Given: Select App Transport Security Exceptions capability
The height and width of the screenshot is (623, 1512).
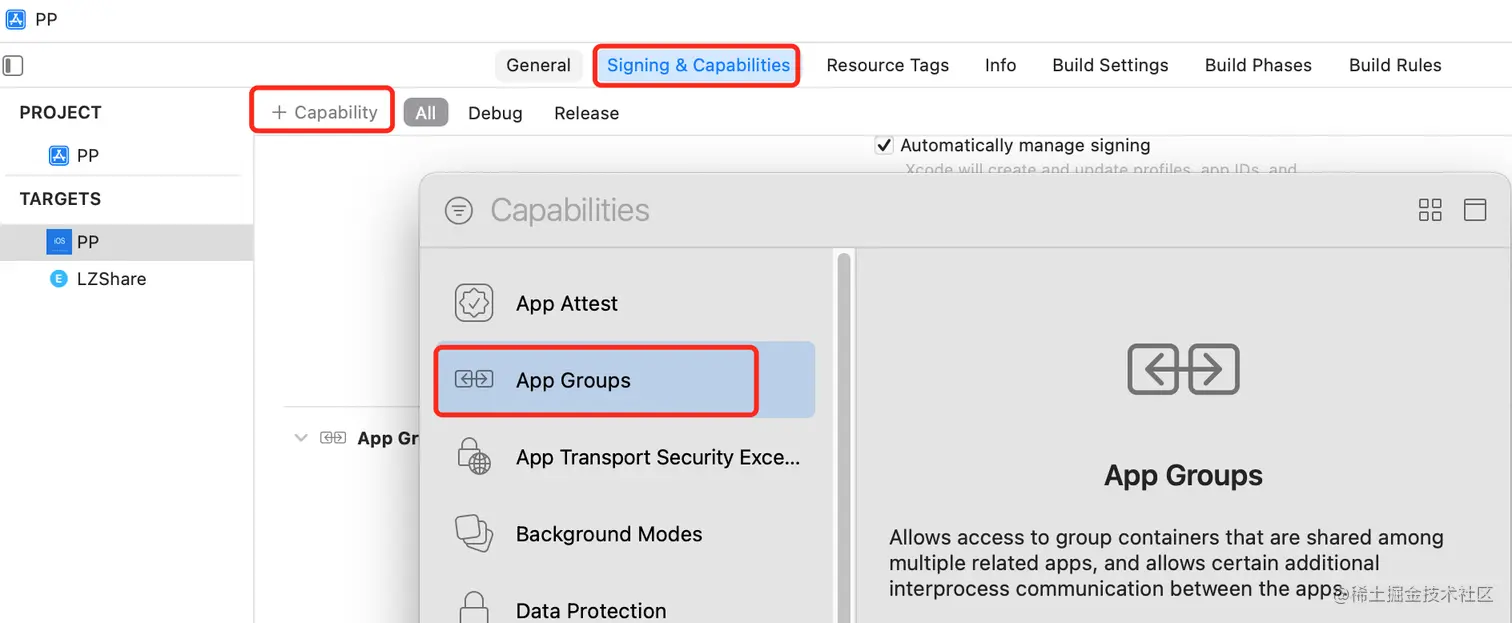Looking at the screenshot, I should (x=657, y=457).
